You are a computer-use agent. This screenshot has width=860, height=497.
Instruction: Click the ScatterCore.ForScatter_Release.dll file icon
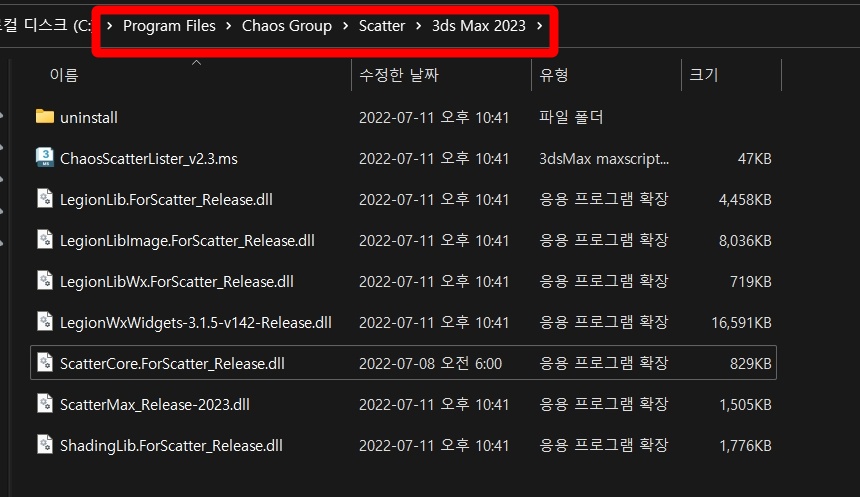point(45,362)
